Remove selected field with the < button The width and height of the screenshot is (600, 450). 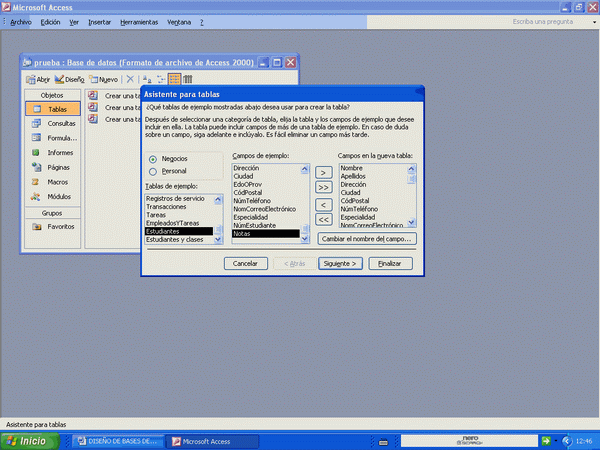[323, 205]
